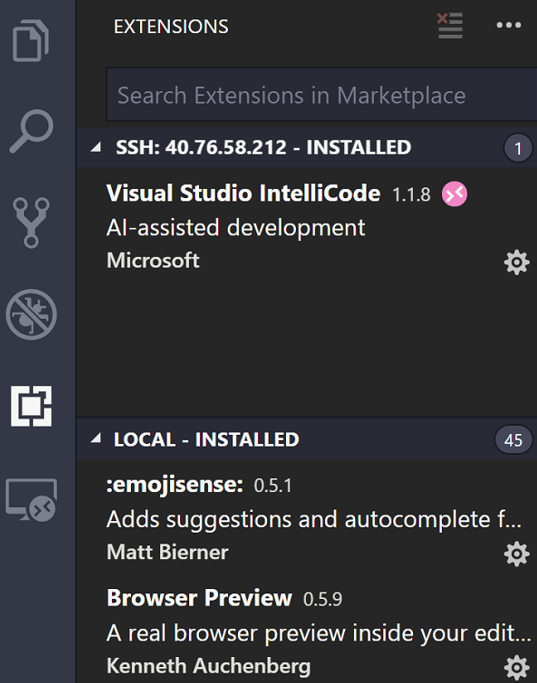Click 'Adds suggestions and autocomplete' description
Screen dimensions: 537x683
[314, 520]
